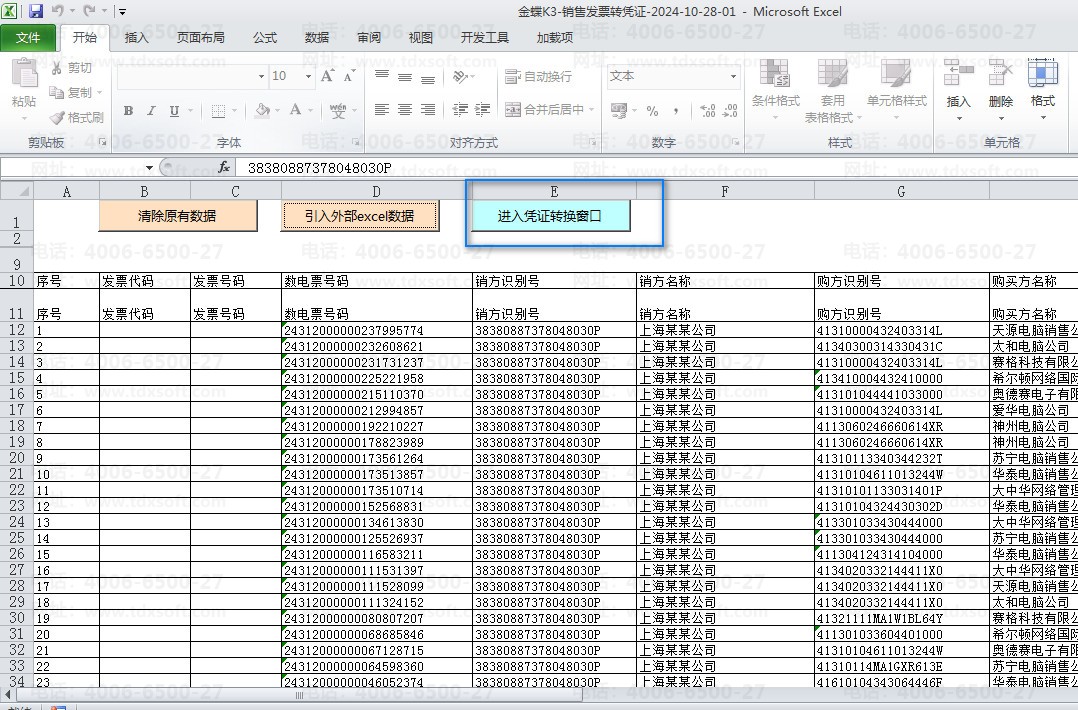Toggle bold formatting
This screenshot has width=1078, height=710.
pyautogui.click(x=129, y=111)
